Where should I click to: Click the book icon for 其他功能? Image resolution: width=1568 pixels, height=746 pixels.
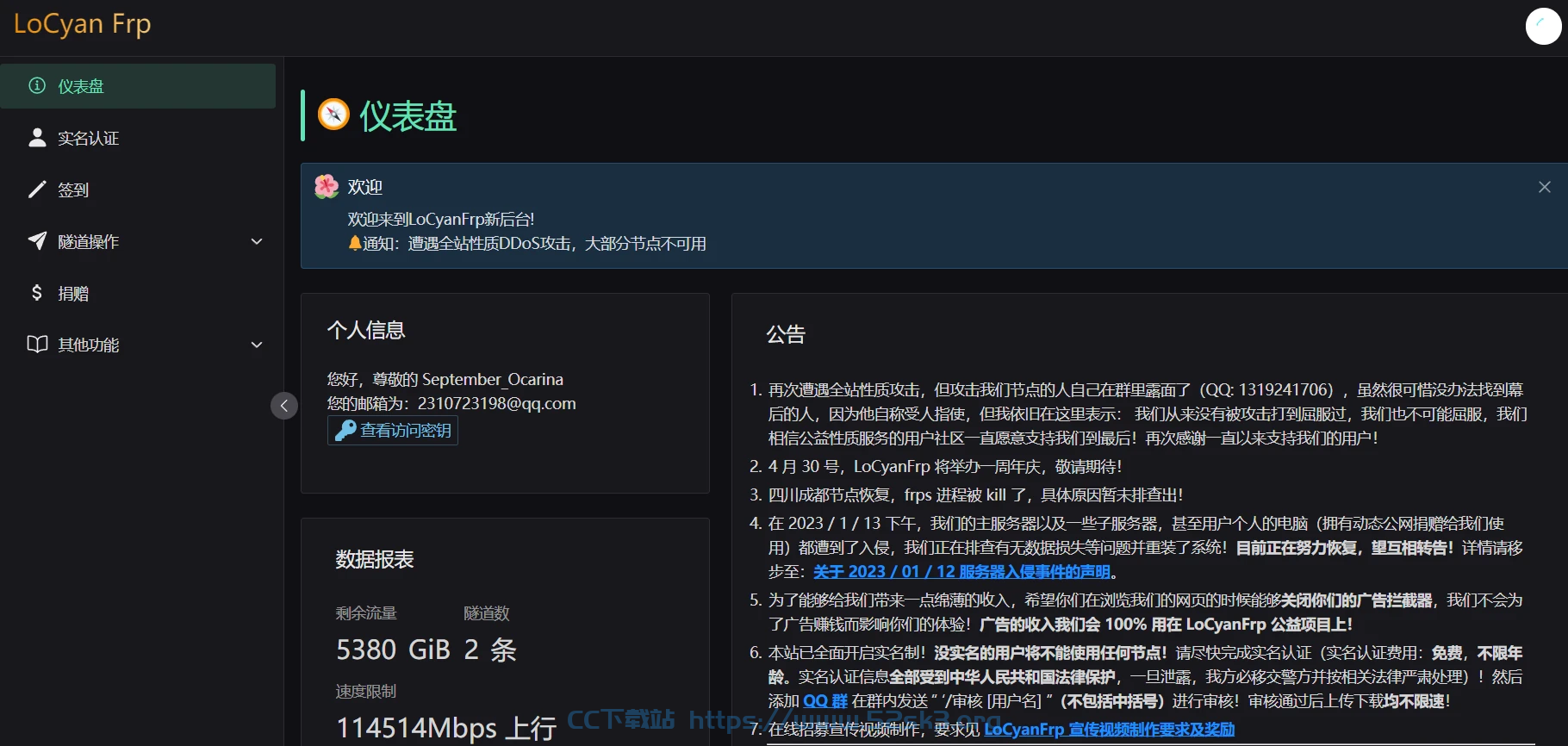tap(37, 344)
